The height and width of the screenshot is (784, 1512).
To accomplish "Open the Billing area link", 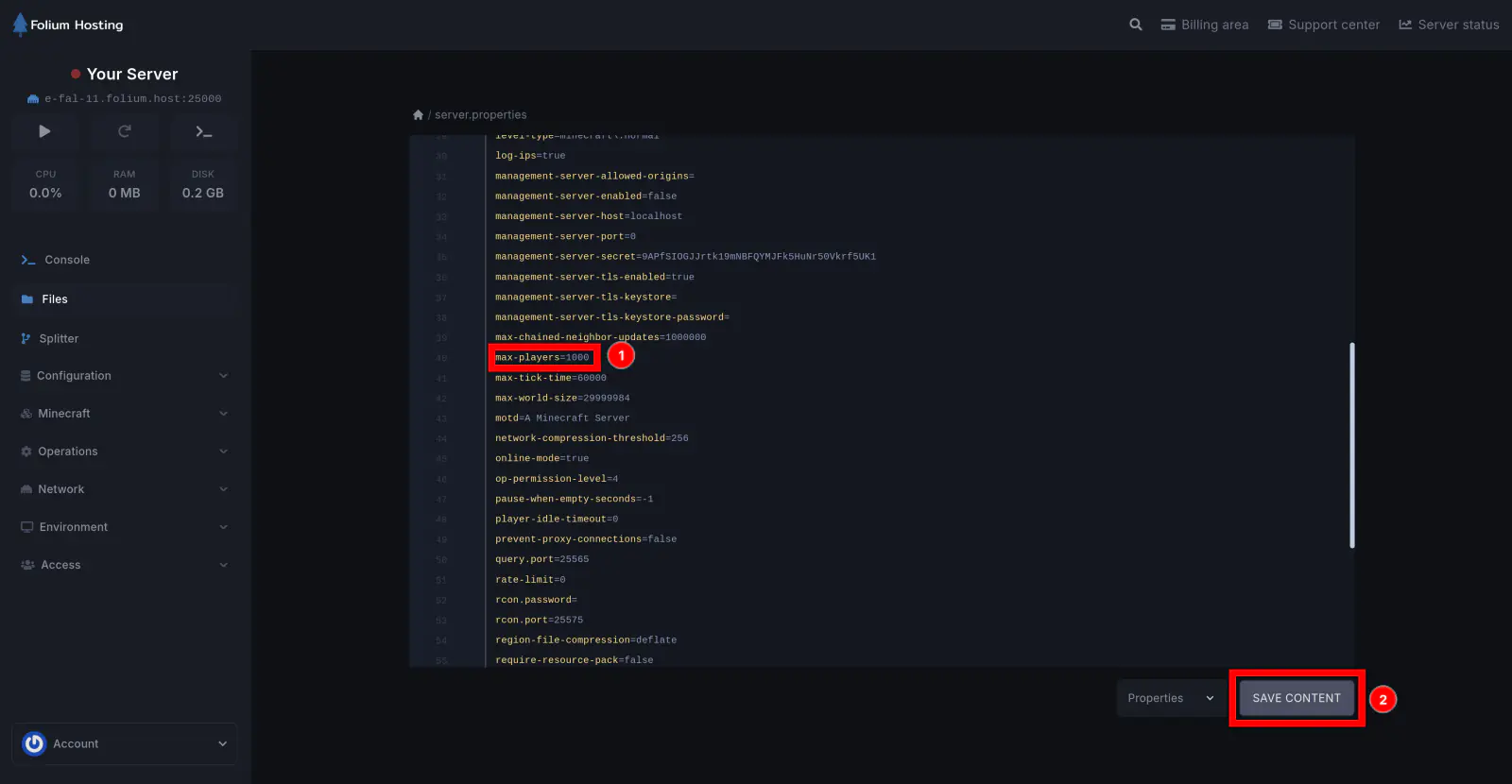I will tap(1205, 25).
